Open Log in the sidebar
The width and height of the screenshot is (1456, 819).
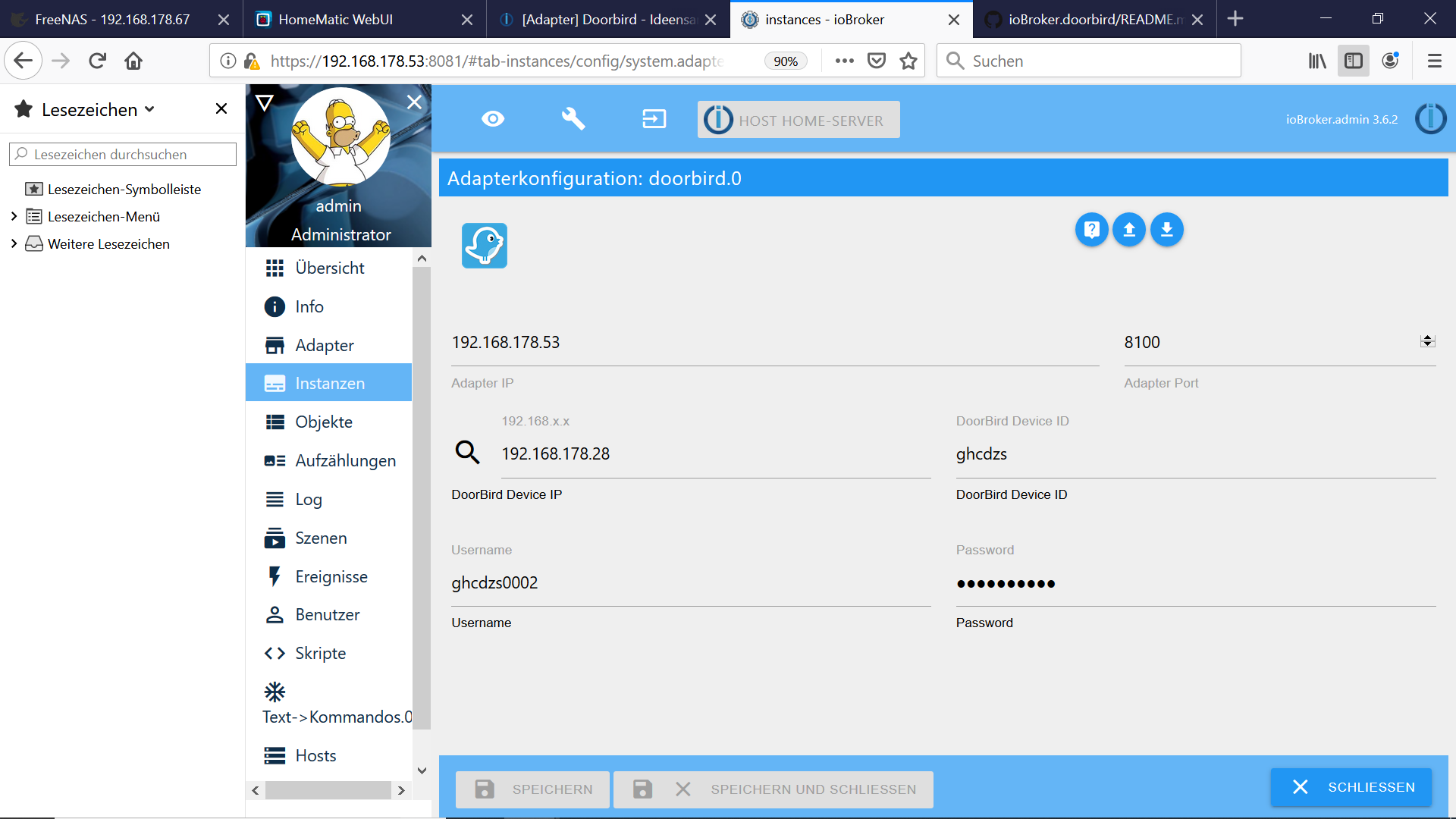pos(329,499)
